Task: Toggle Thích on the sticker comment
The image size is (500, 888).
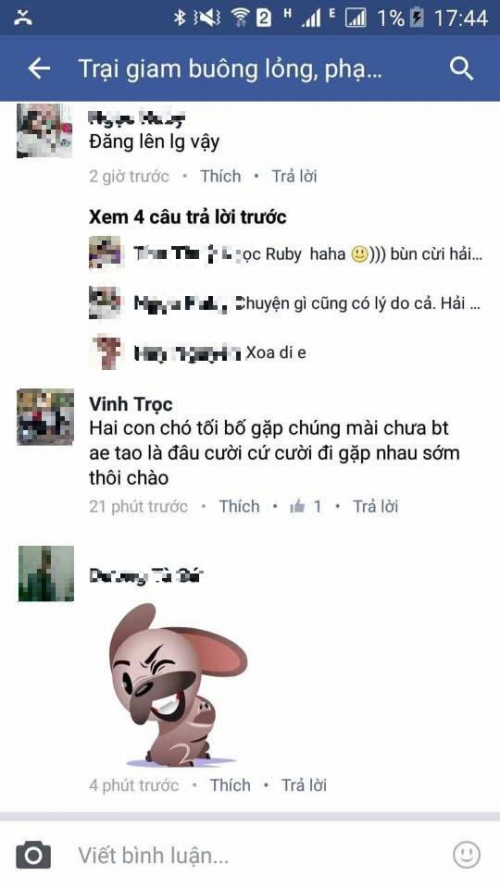Action: point(230,785)
